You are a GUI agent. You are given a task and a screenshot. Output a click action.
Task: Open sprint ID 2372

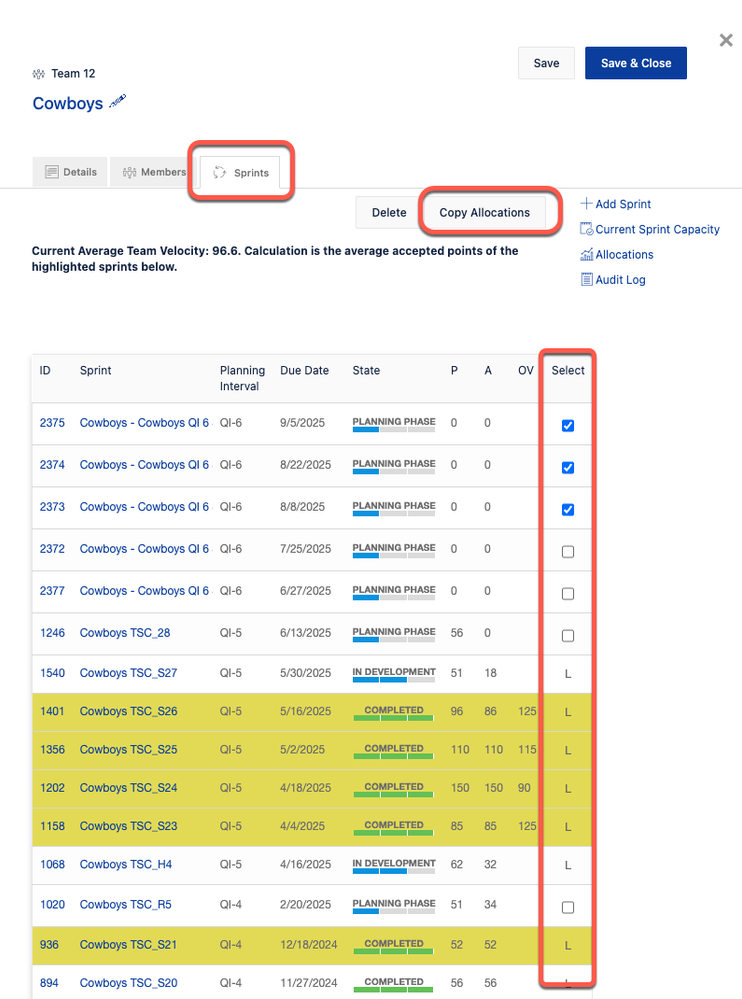coord(52,549)
